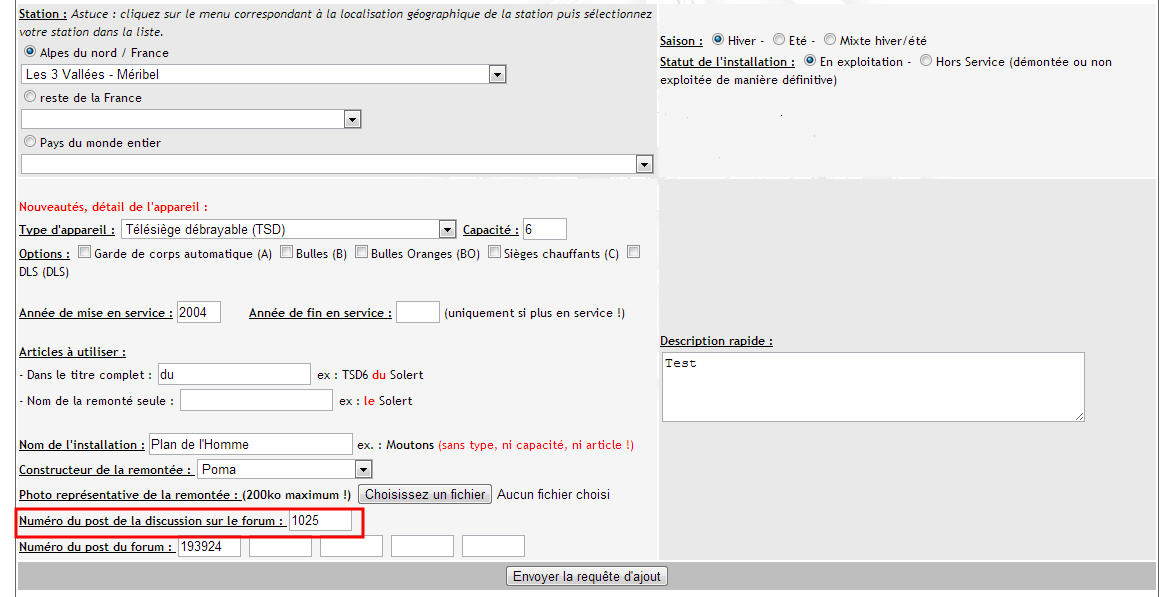
Task: Expand the 'Pays du monde entier' dropdown list
Action: click(337, 164)
